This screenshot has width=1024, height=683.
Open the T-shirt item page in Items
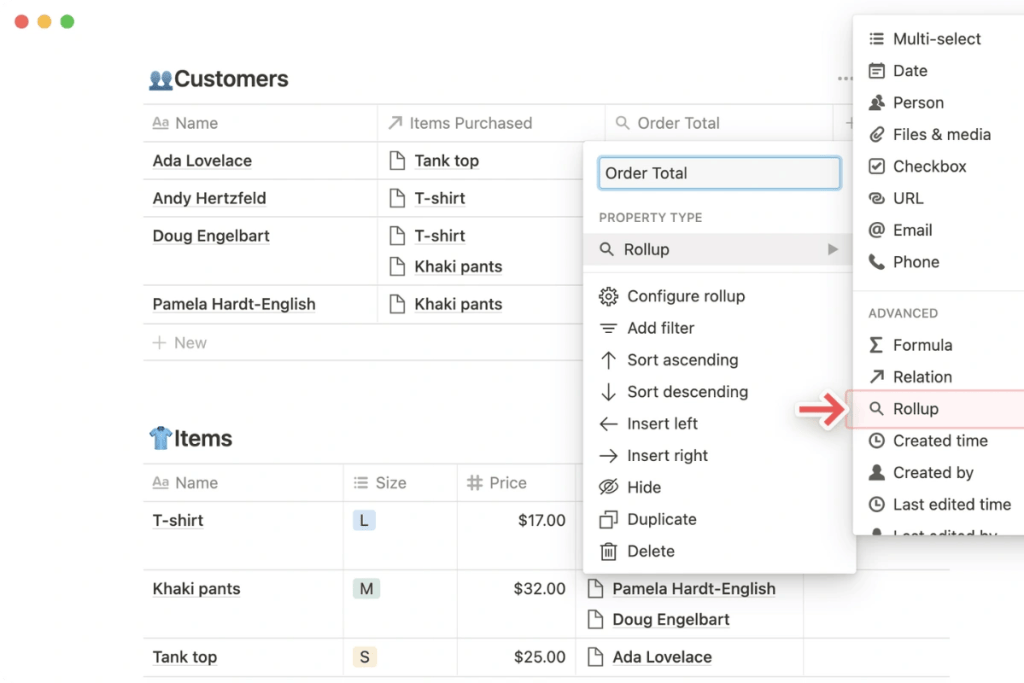coord(178,520)
